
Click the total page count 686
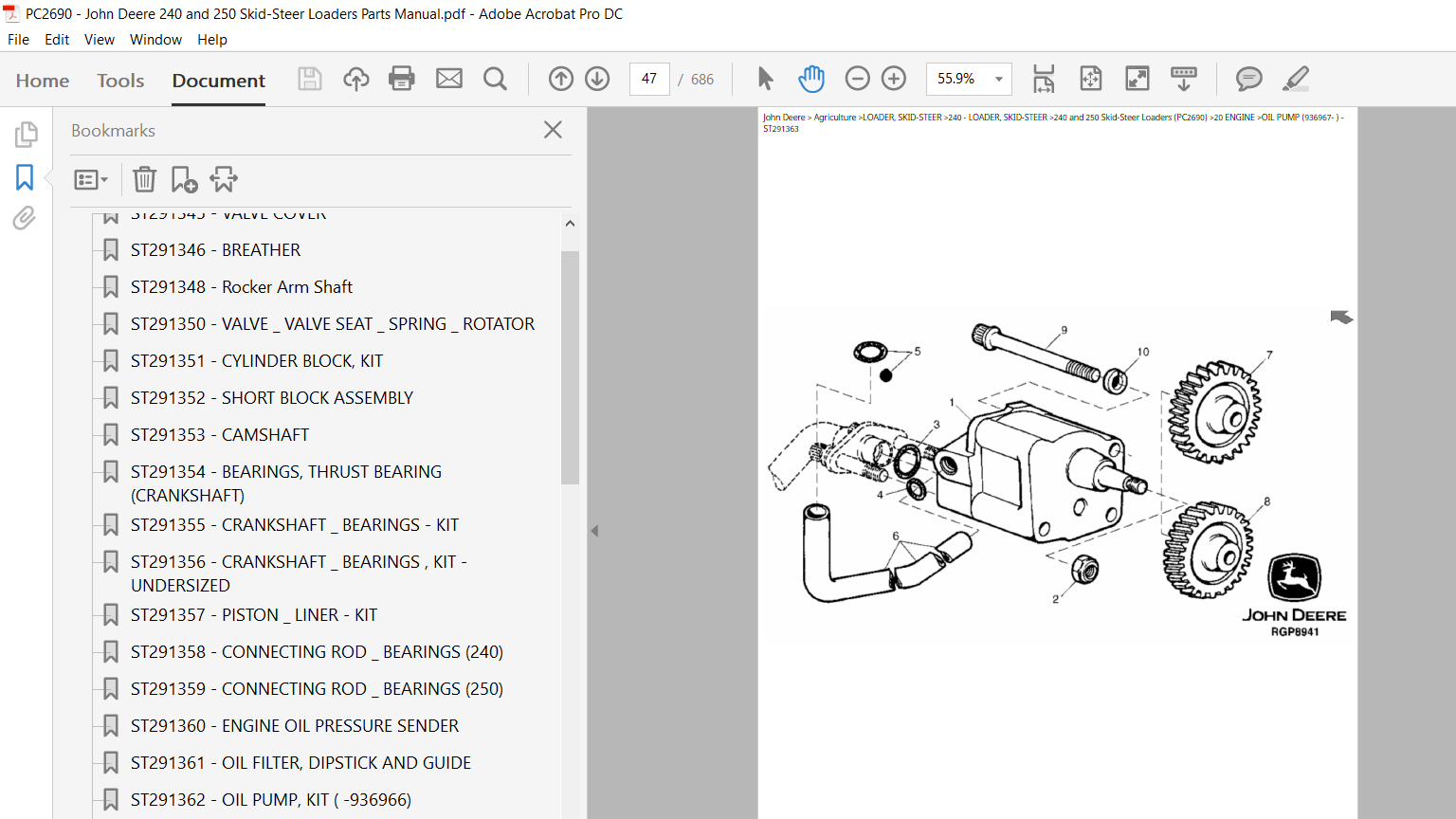coord(702,80)
